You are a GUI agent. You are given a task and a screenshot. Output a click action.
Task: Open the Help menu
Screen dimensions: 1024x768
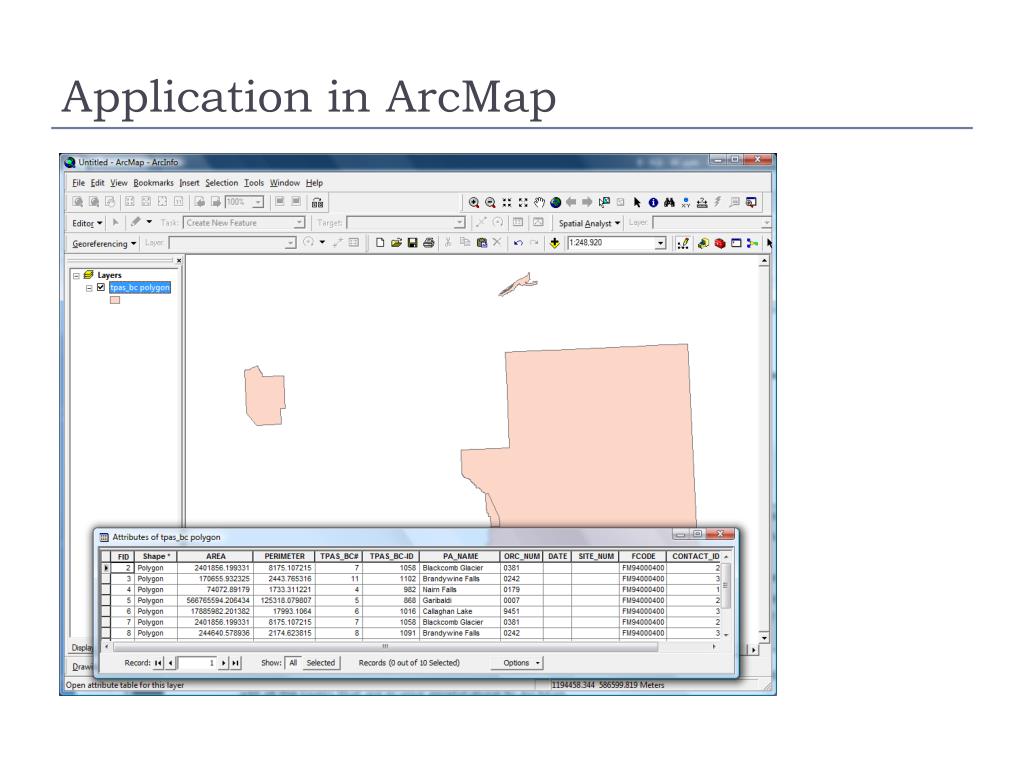point(314,183)
